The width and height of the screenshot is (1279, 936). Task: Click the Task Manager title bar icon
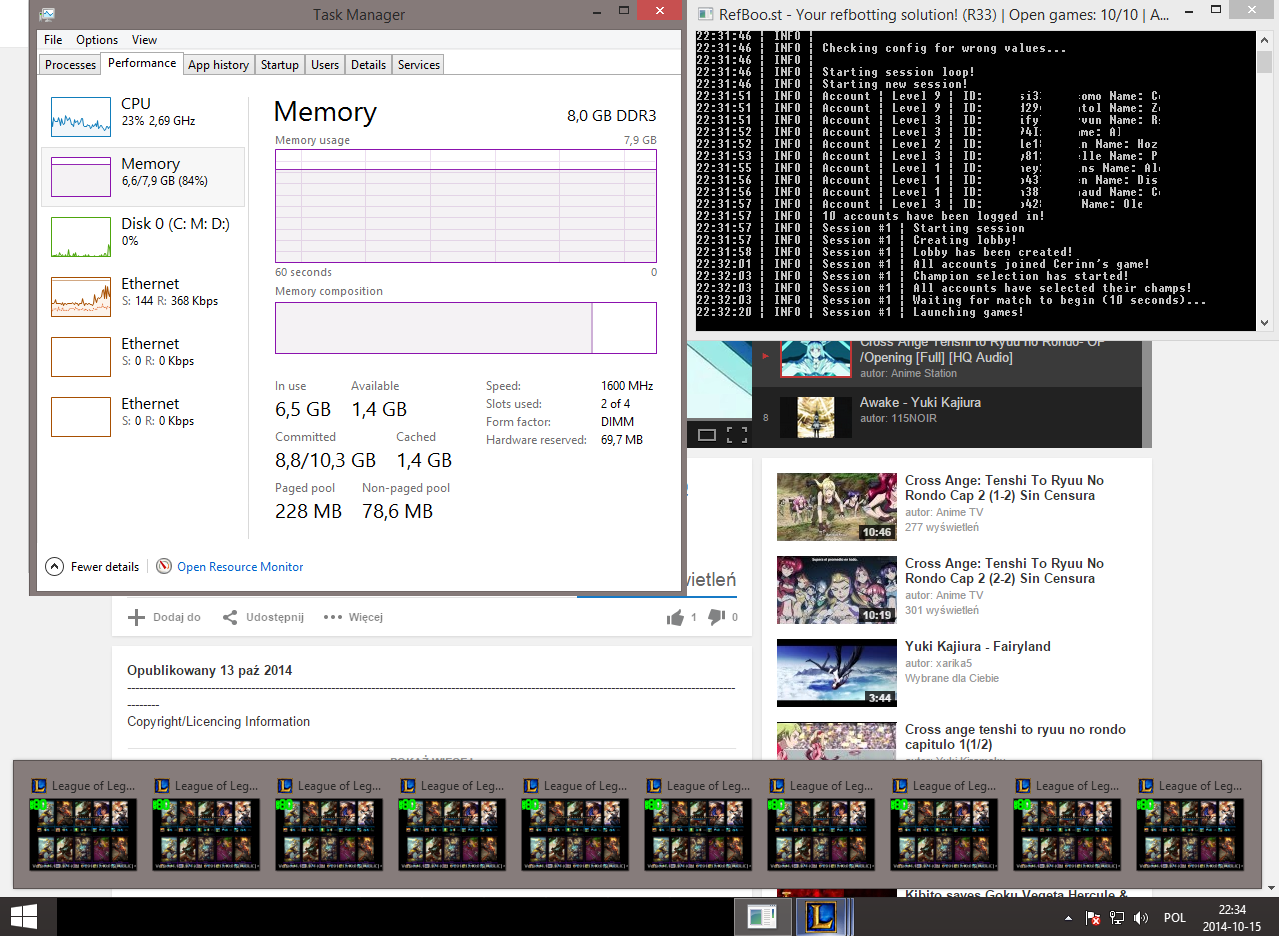(47, 15)
